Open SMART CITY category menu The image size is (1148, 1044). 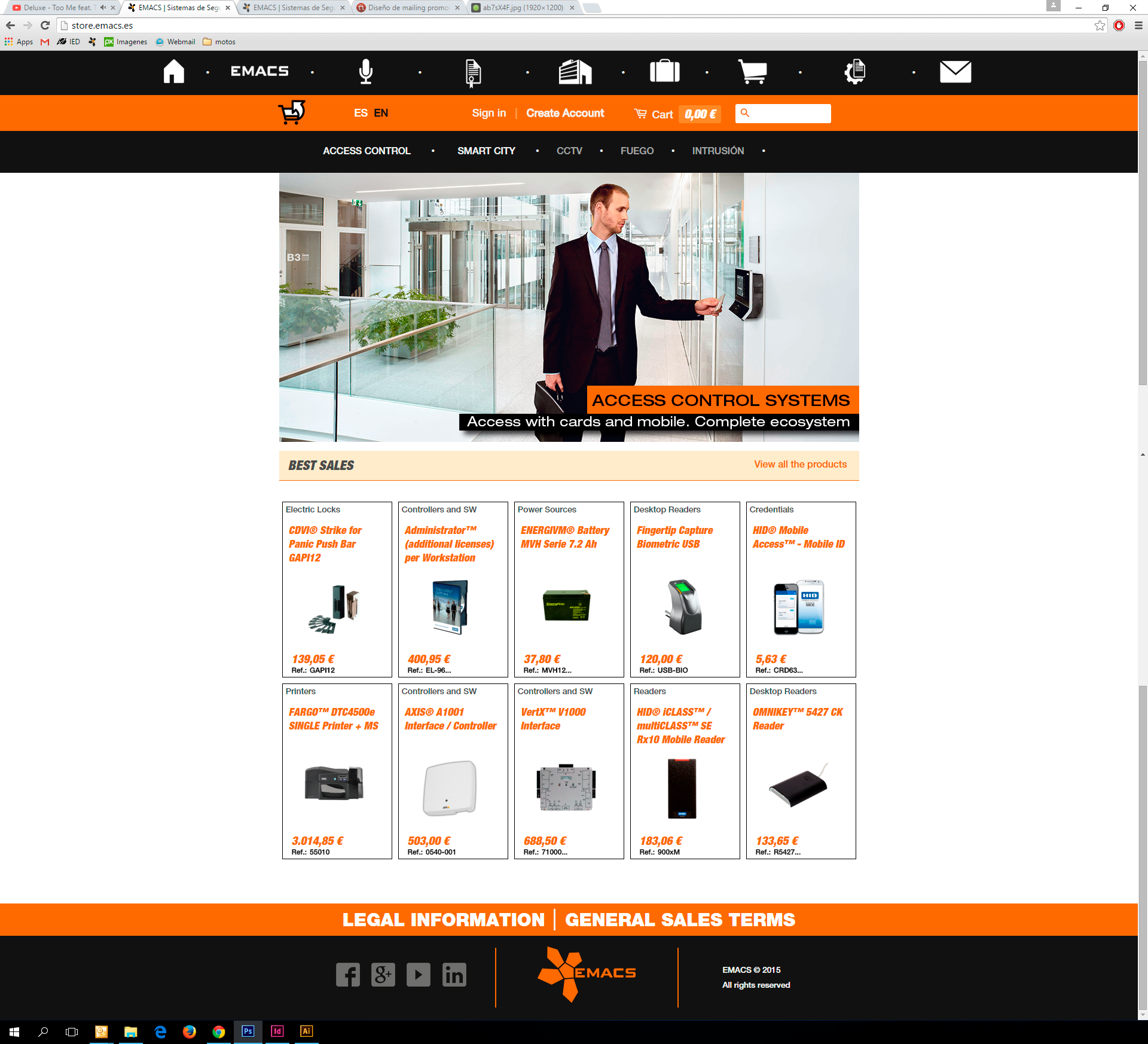click(486, 151)
